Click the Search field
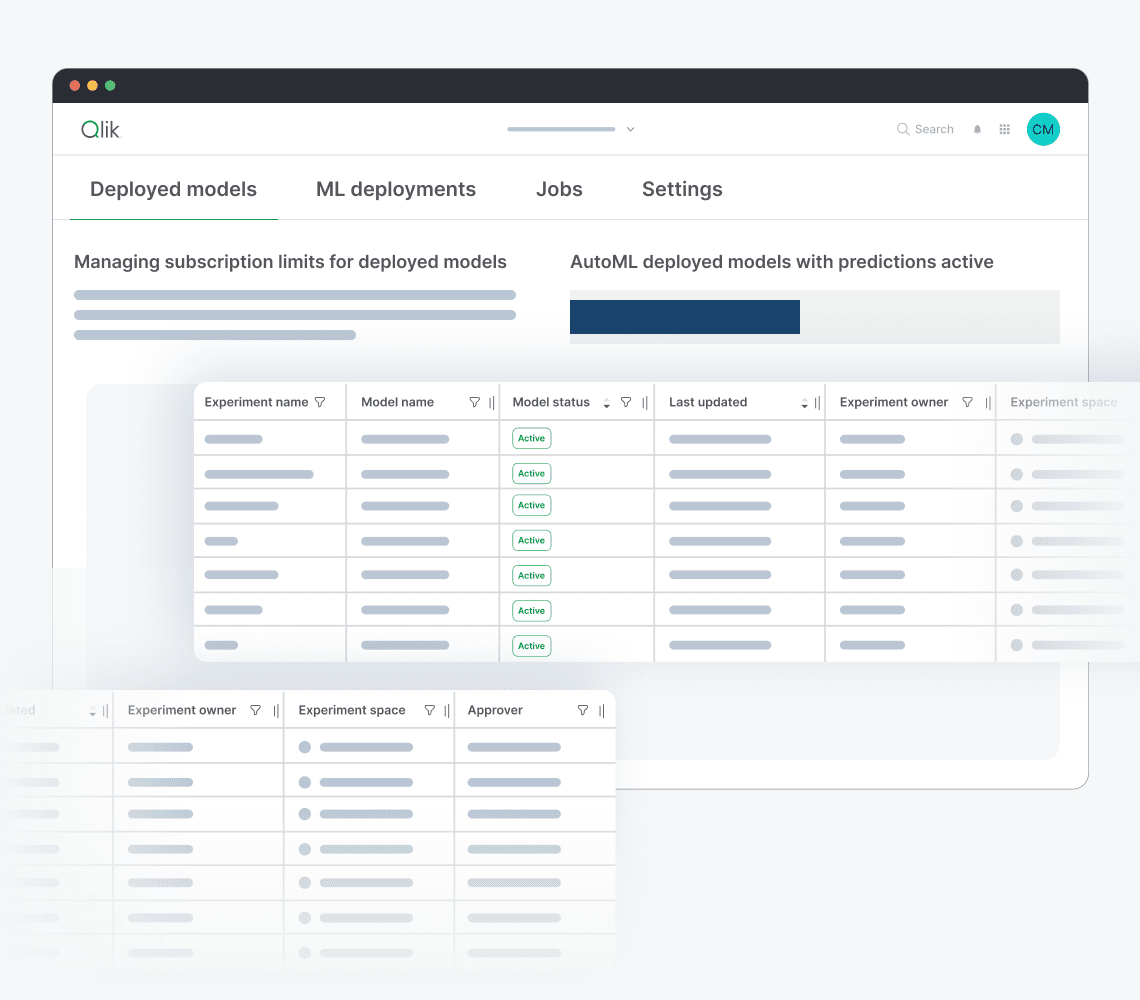Viewport: 1140px width, 1000px height. (926, 129)
